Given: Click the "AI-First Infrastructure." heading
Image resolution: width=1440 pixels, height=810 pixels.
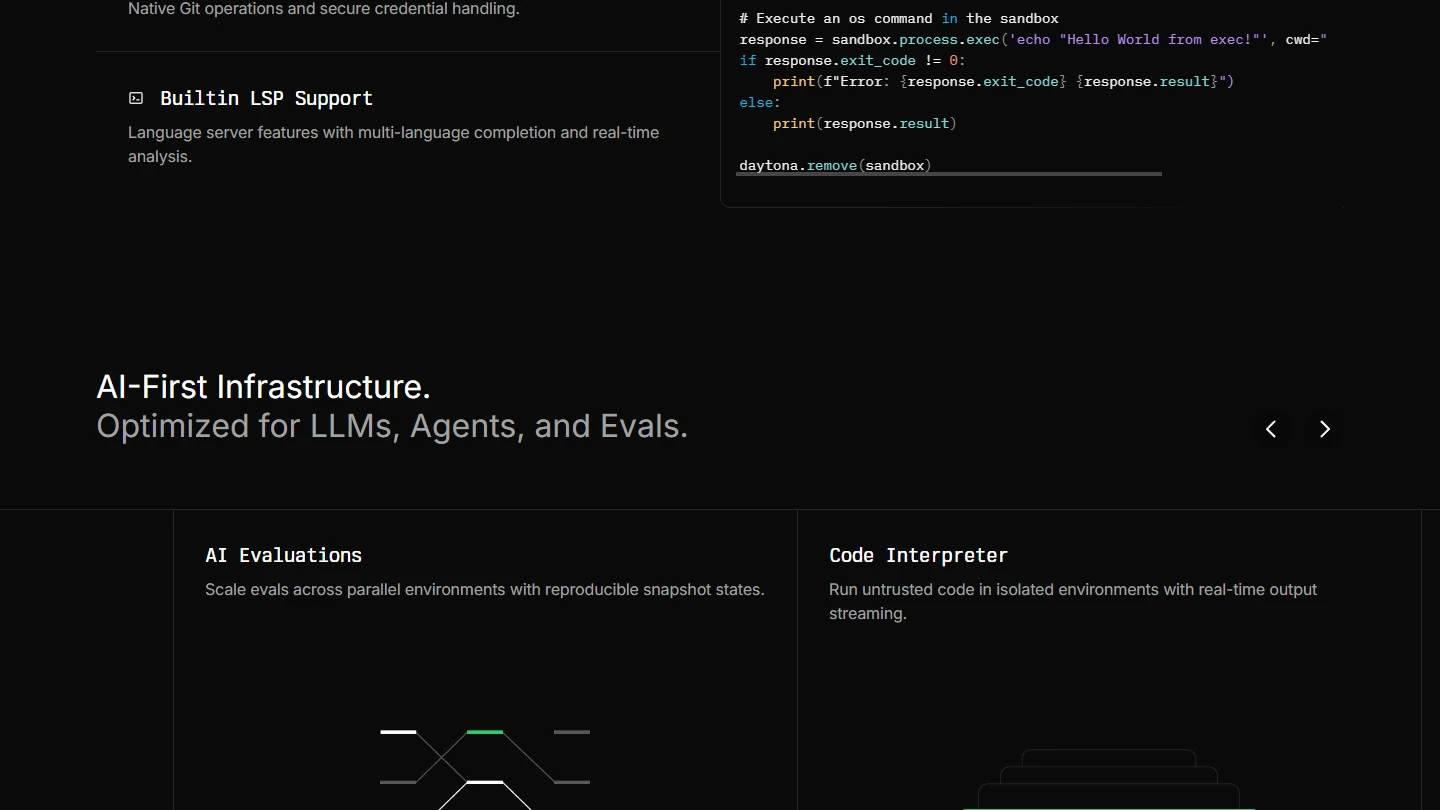Looking at the screenshot, I should point(263,387).
